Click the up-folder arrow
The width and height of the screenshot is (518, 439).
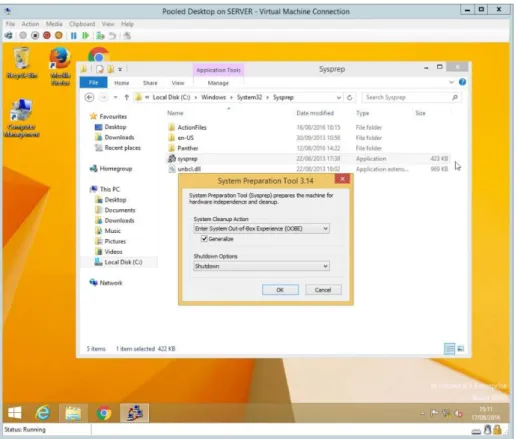(126, 97)
